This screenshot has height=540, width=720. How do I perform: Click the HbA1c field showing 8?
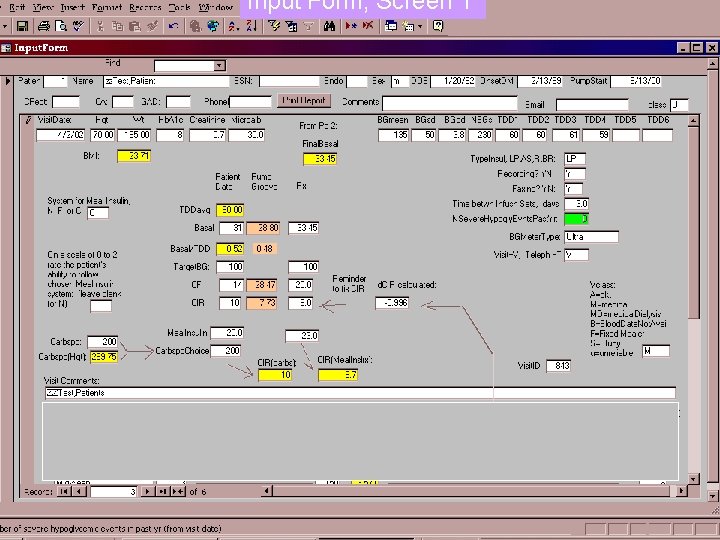point(170,135)
